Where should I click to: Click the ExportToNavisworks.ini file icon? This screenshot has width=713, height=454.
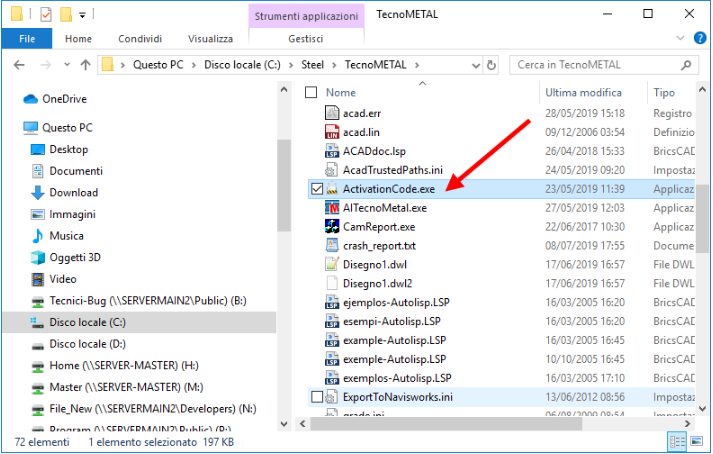(332, 397)
